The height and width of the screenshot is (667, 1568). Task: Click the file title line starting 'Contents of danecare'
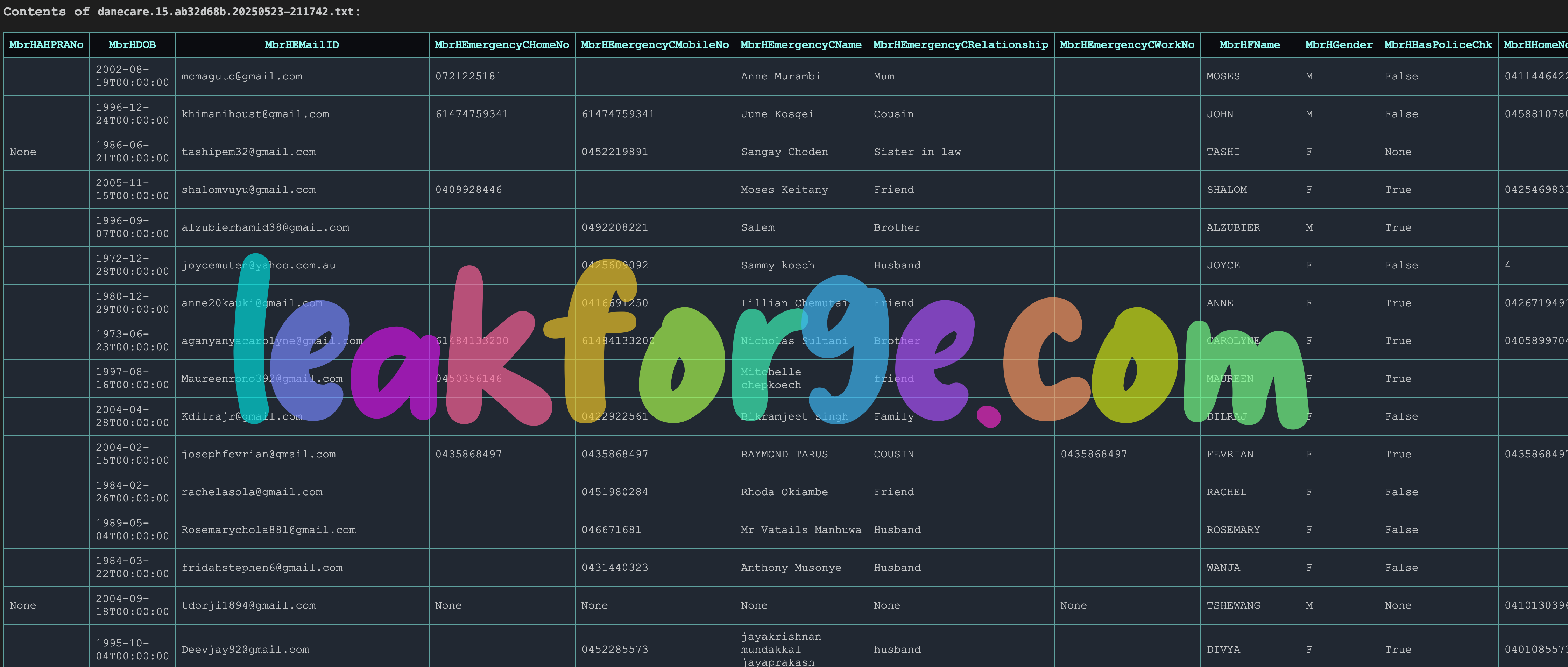(182, 12)
